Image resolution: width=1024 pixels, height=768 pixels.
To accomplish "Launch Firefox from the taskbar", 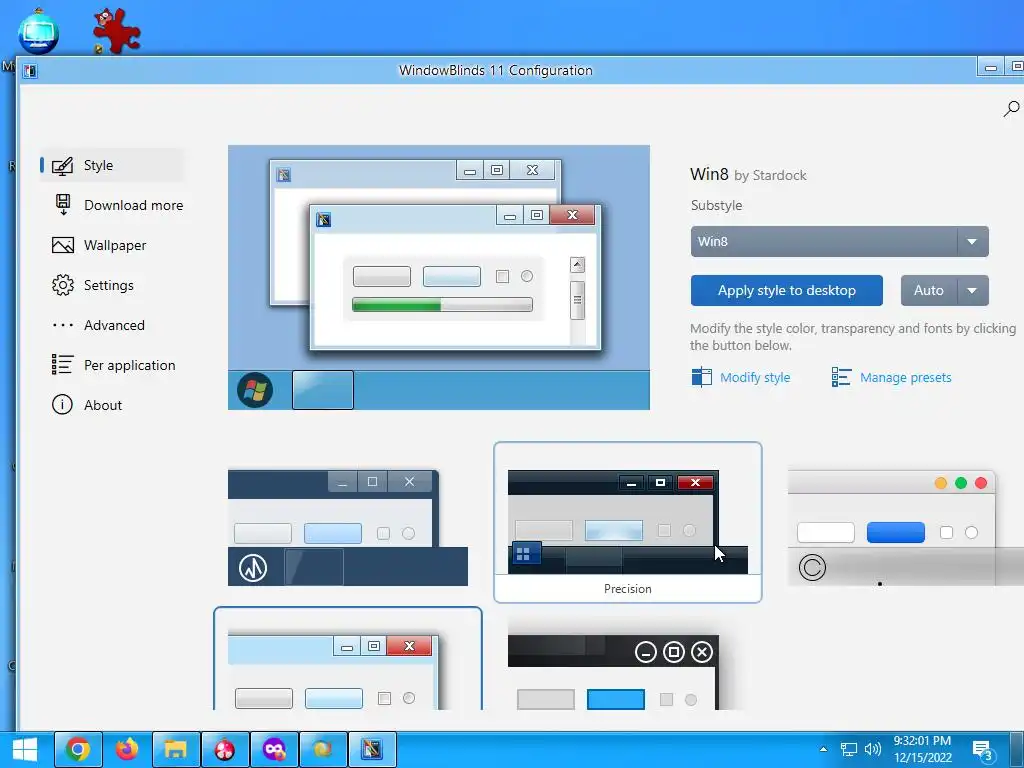I will click(127, 749).
